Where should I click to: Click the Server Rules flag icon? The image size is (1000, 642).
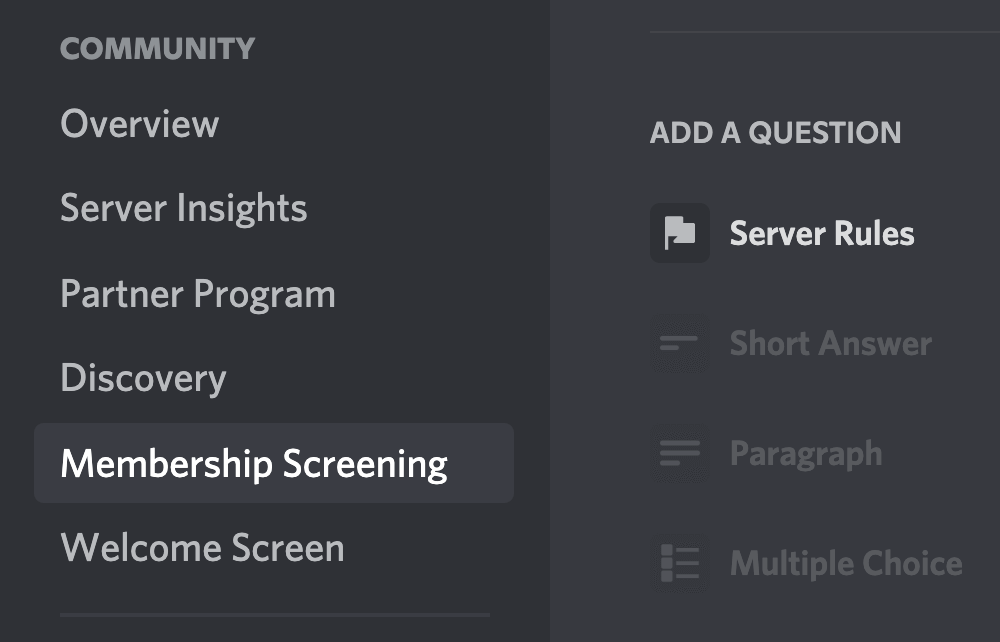coord(680,233)
